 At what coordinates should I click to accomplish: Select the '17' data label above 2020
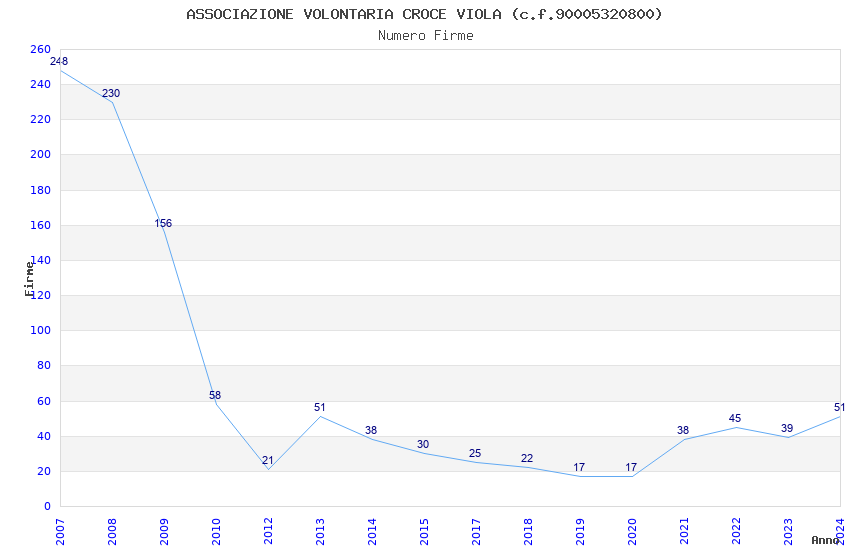pos(631,467)
